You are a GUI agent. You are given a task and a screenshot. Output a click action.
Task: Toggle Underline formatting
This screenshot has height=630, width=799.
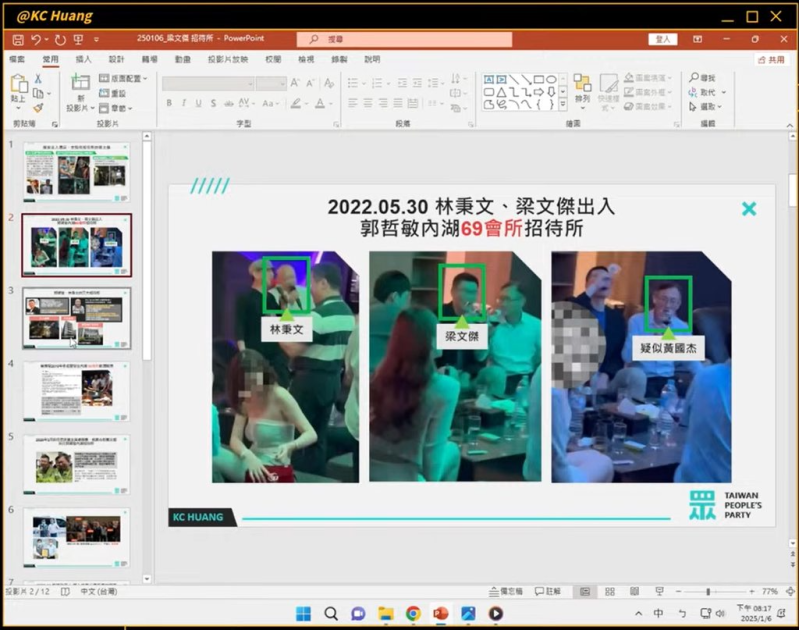pos(198,103)
